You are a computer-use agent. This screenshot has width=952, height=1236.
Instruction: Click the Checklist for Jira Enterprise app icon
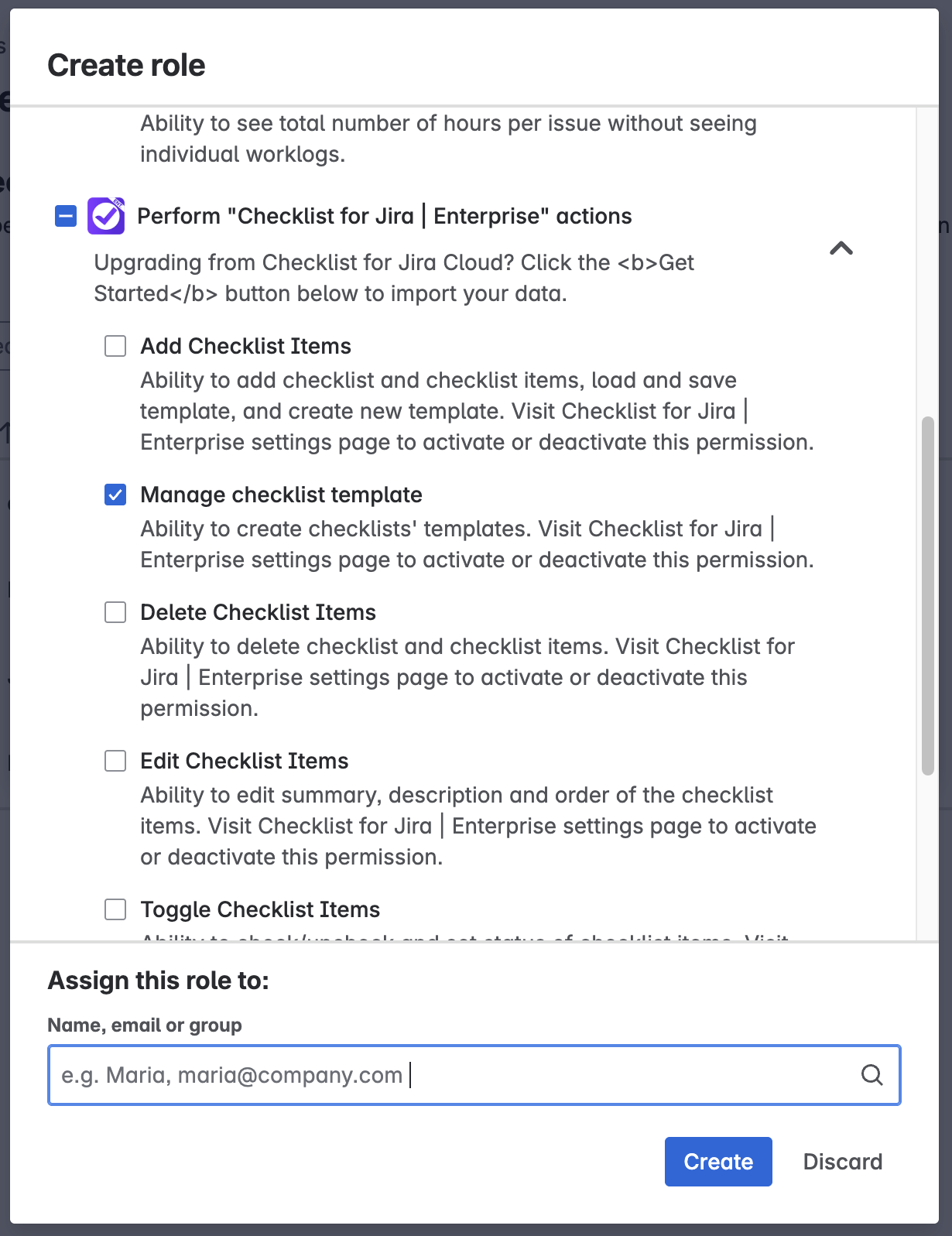tap(106, 216)
